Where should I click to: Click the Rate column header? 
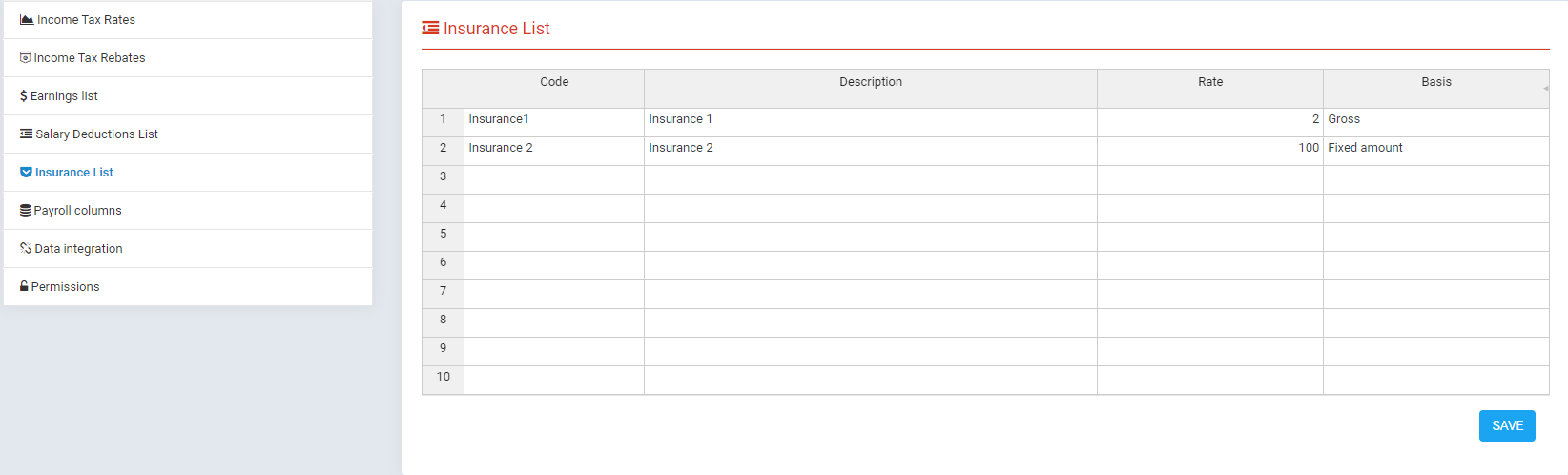click(x=1209, y=83)
